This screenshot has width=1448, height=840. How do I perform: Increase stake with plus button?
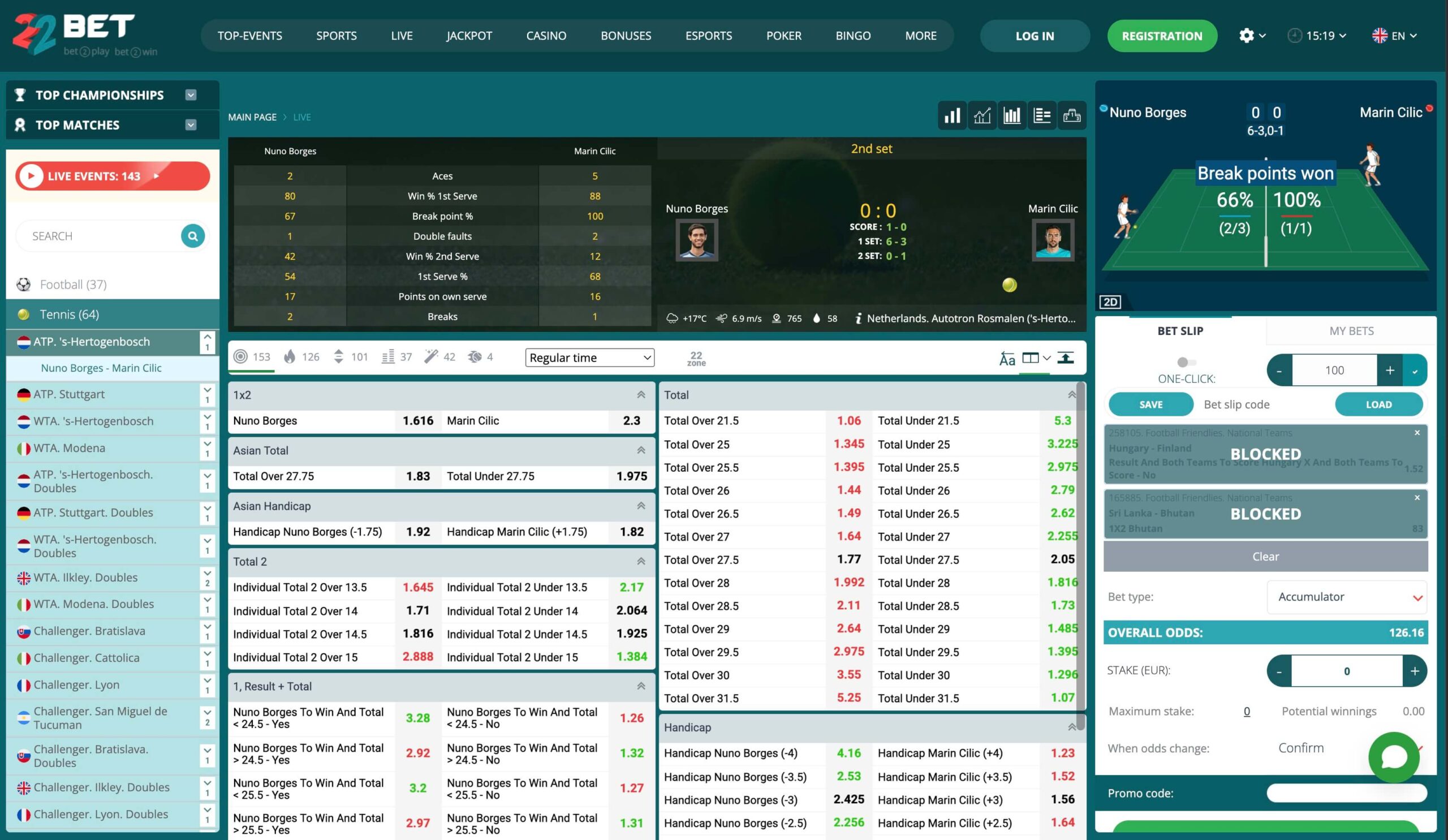coord(1415,670)
